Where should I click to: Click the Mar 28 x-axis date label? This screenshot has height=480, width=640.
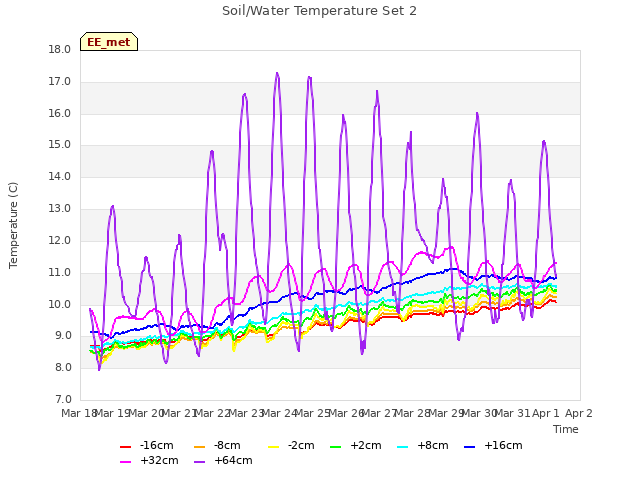(412, 413)
